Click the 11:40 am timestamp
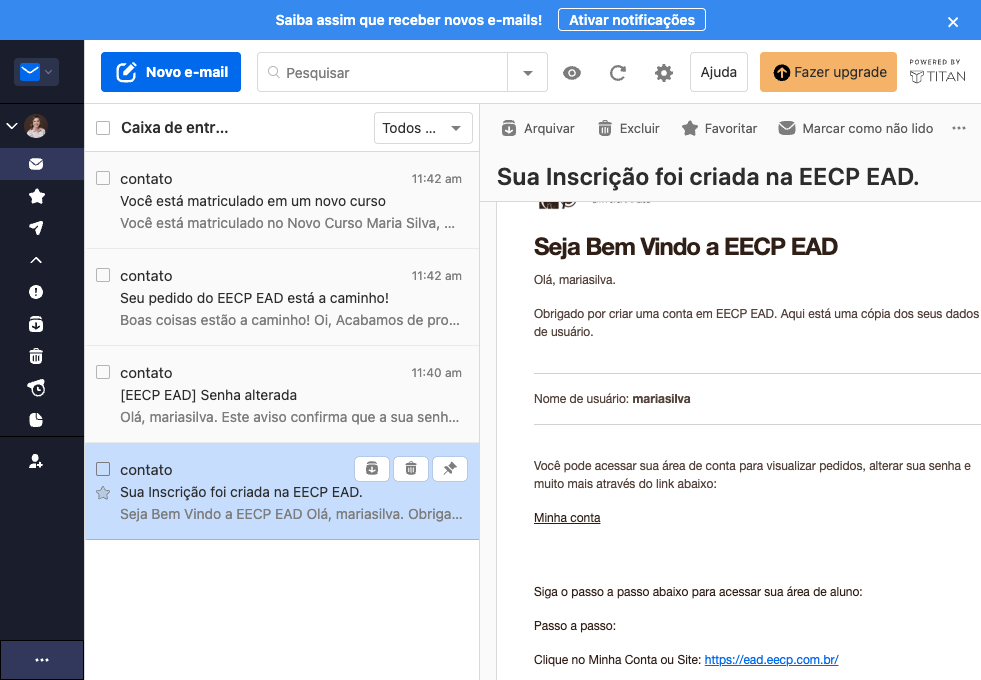981x680 pixels. tap(436, 373)
